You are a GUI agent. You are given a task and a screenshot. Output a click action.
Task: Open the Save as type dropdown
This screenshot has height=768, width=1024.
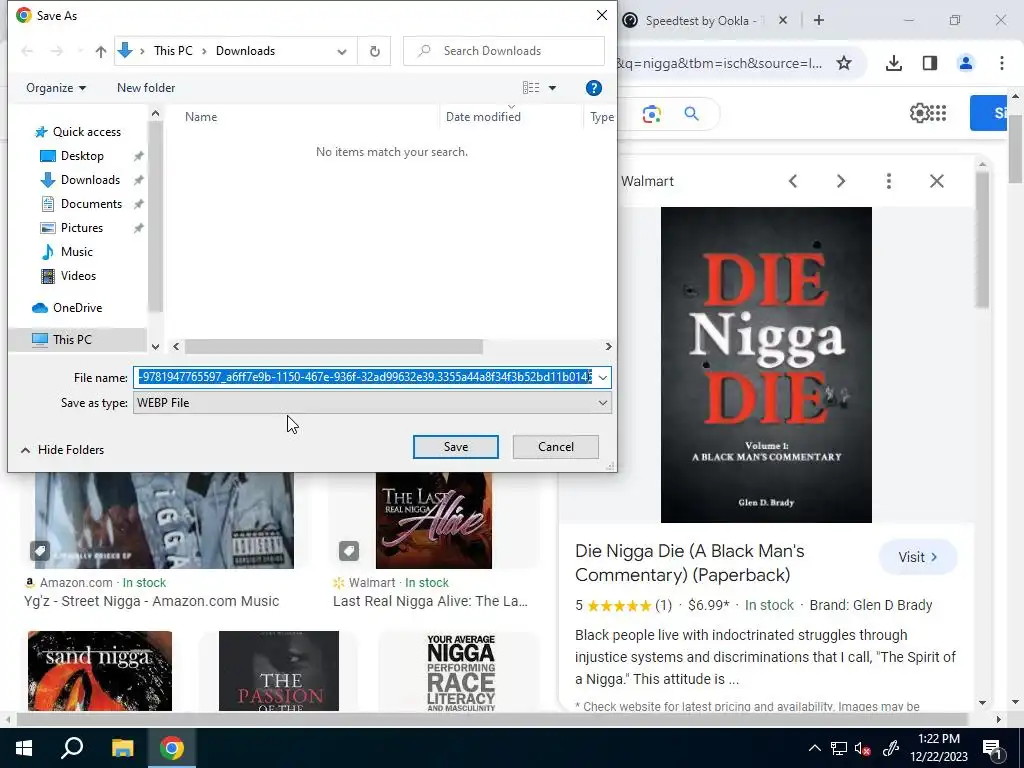[372, 403]
